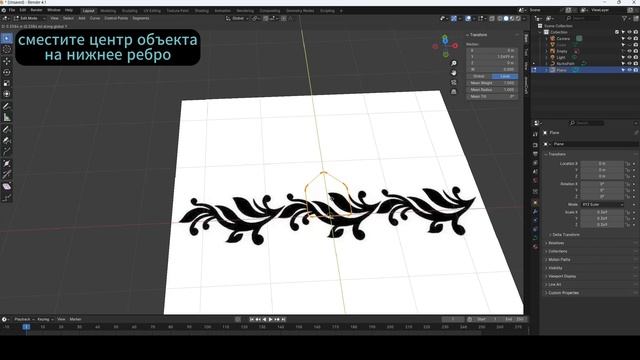Select the Randomize tool
The image size is (640, 360).
pyautogui.click(x=7, y=198)
